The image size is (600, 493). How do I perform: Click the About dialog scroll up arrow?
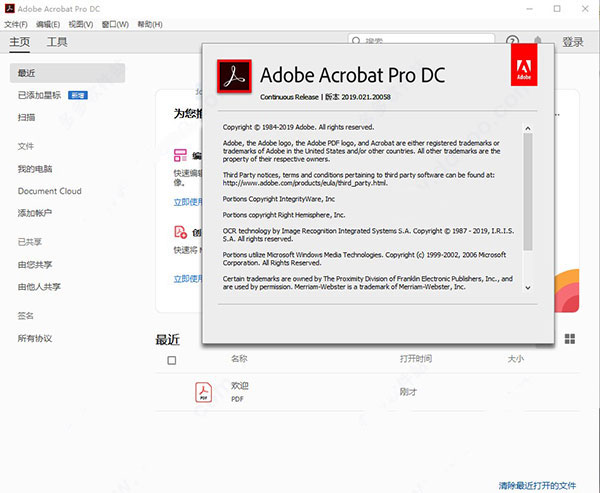coord(528,128)
